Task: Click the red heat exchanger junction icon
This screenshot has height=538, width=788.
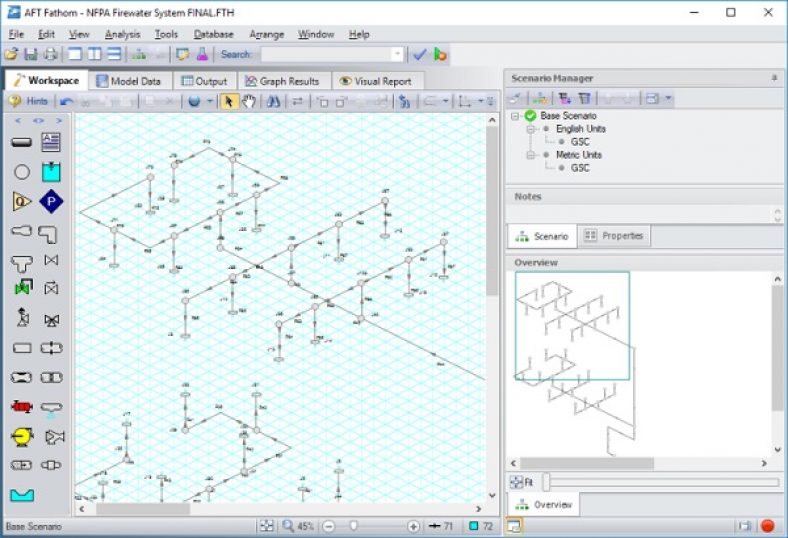Action: click(22, 407)
